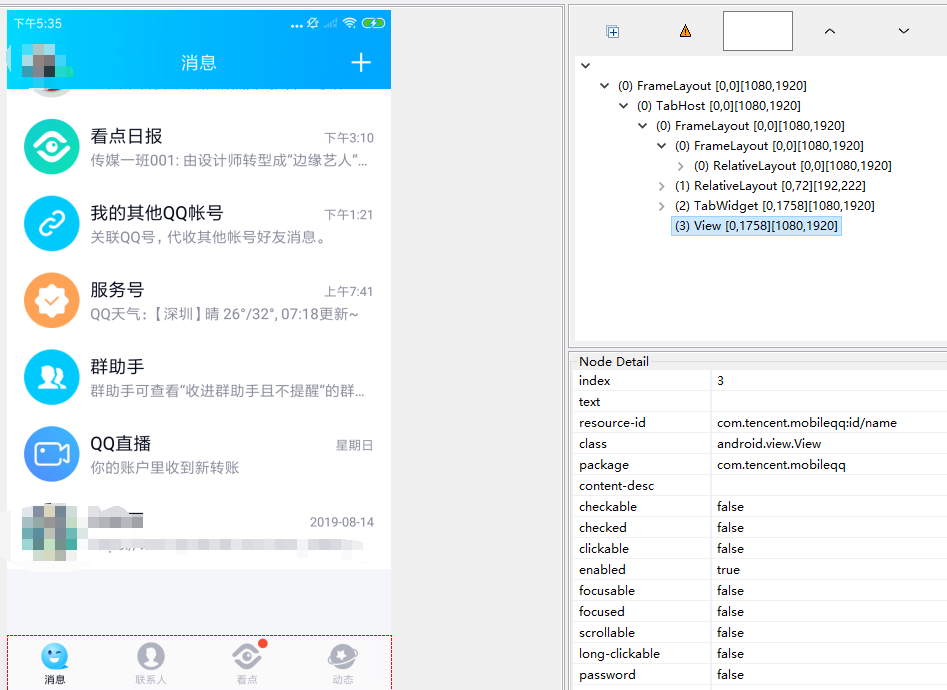
Task: Click the 下午3:10 timestamp
Action: click(x=349, y=138)
